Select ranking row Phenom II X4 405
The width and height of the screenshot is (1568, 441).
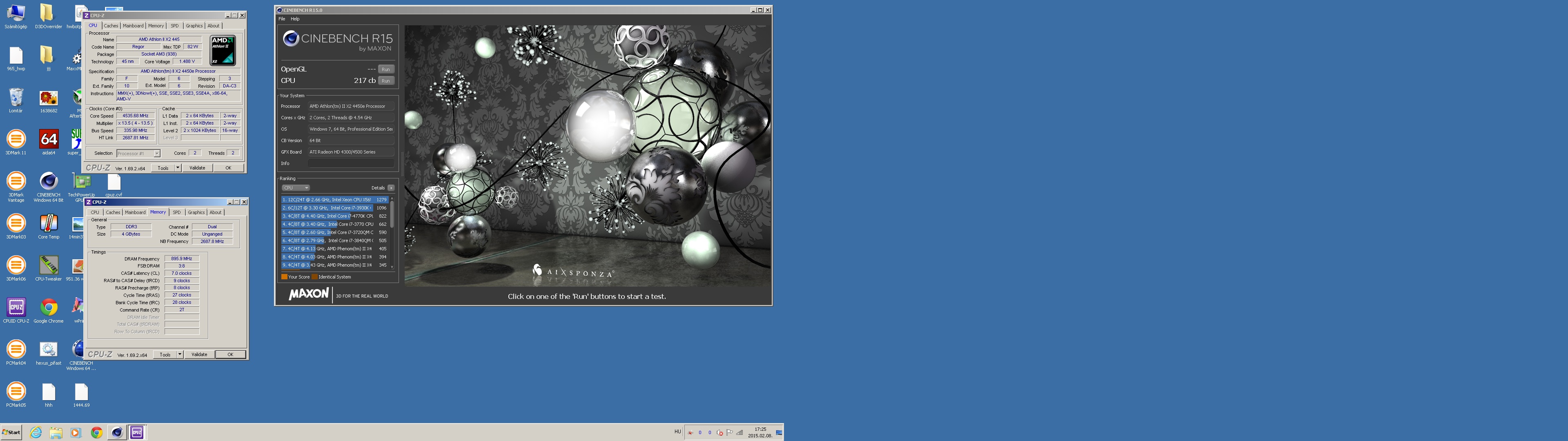tap(335, 249)
